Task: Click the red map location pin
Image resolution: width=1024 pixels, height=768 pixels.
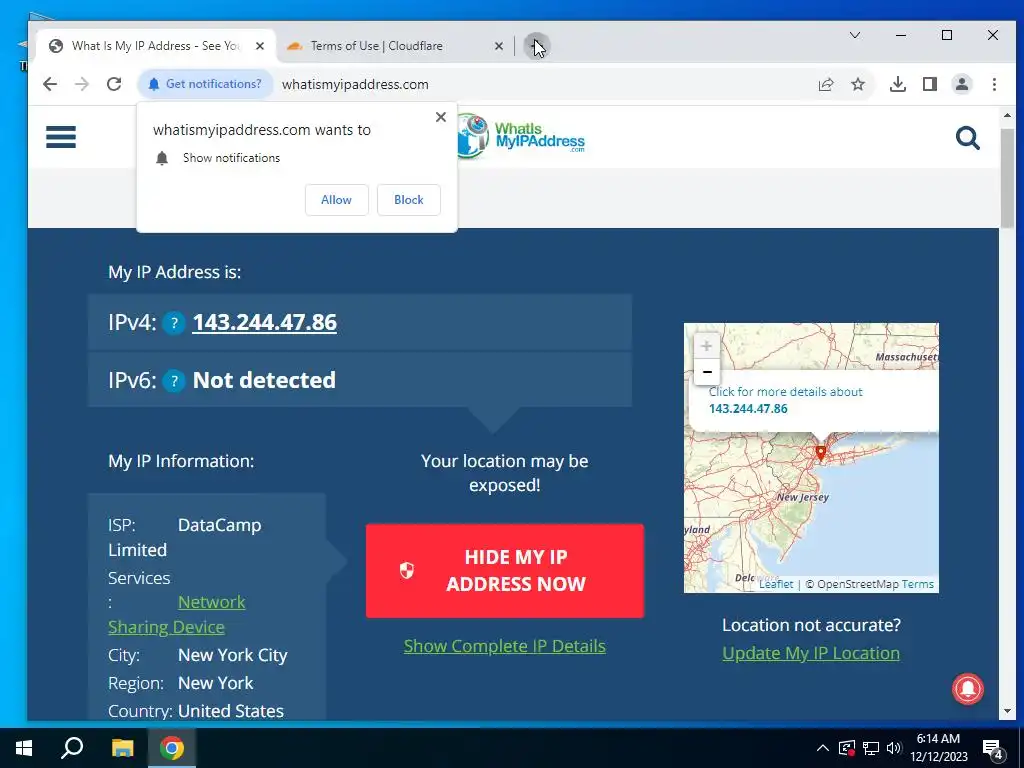Action: pos(821,453)
